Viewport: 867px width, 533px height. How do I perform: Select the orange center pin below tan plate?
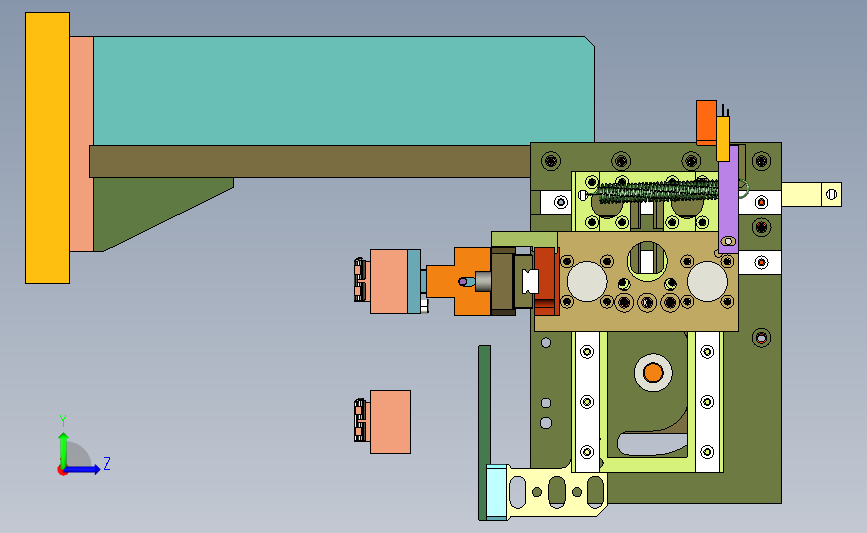[x=653, y=373]
